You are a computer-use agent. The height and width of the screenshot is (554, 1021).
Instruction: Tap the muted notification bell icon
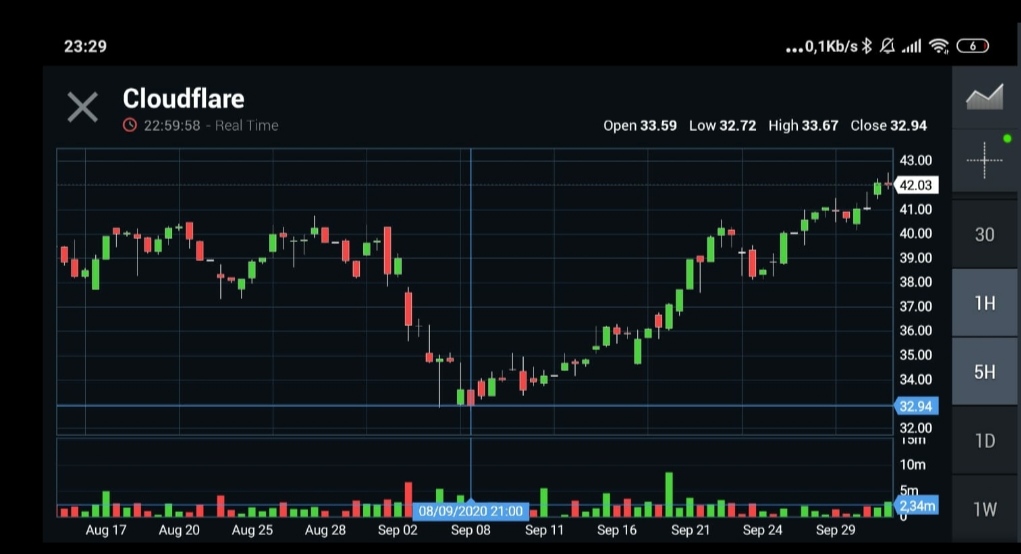coord(887,46)
